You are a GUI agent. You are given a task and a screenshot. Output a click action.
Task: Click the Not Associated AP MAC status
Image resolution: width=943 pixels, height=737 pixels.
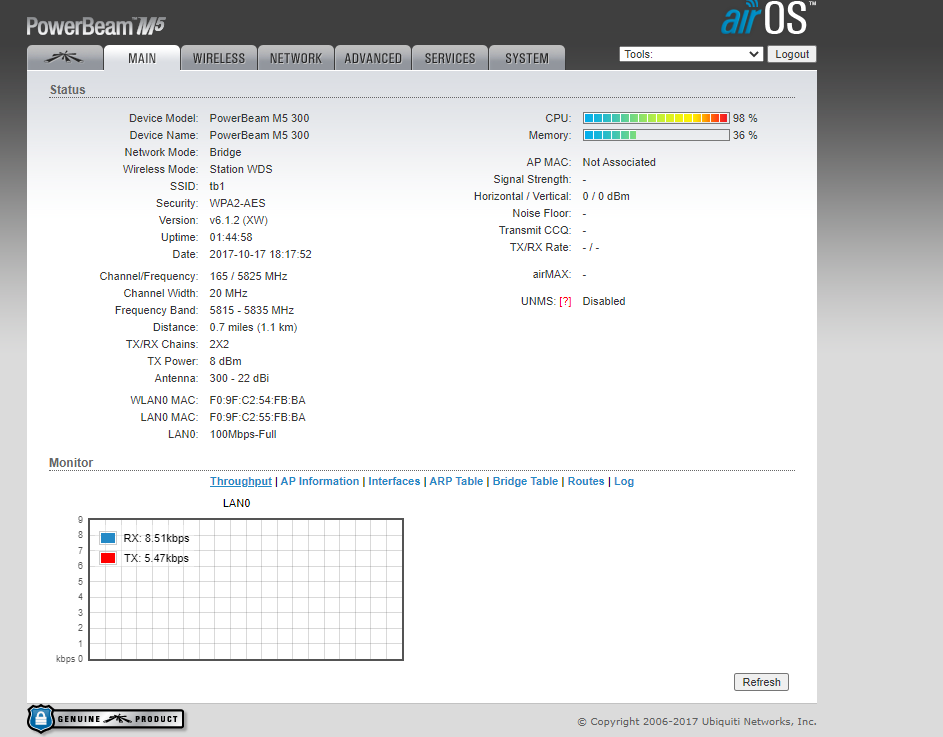click(619, 162)
